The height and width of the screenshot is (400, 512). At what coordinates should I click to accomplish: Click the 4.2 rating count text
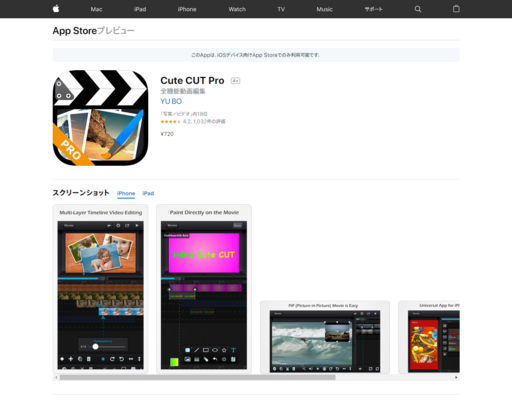tap(204, 122)
